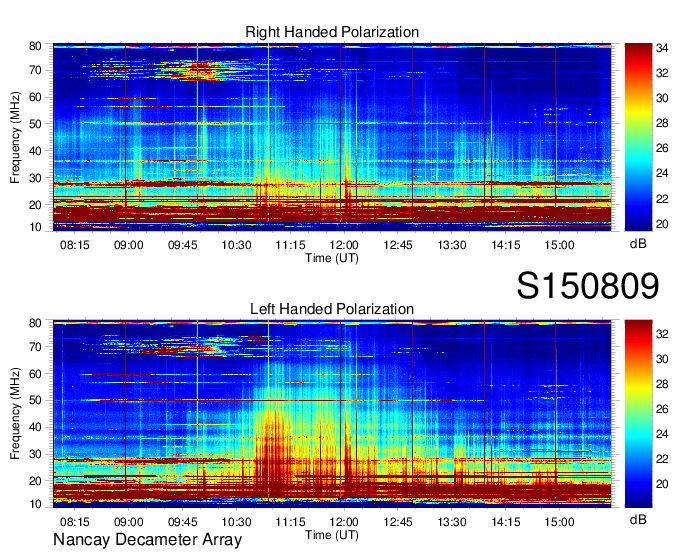Image resolution: width=680 pixels, height=552 pixels.
Task: Click the 32 value on Left Handed color bar
Action: (x=662, y=334)
